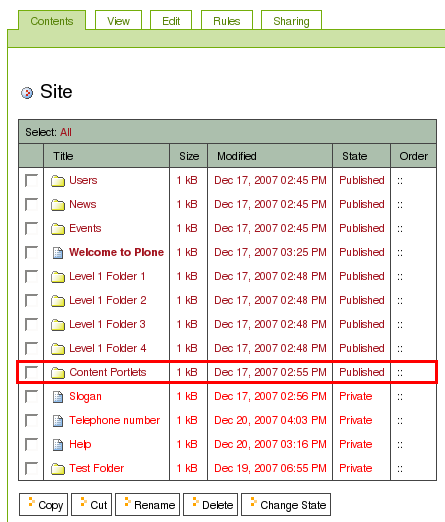The image size is (445, 522).
Task: Click the Delete button
Action: pos(210,505)
